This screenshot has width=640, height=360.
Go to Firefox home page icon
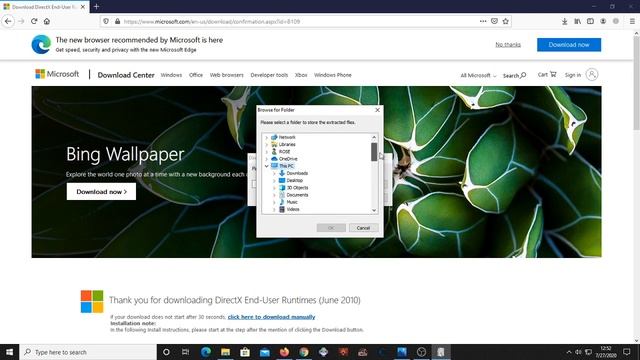47,21
